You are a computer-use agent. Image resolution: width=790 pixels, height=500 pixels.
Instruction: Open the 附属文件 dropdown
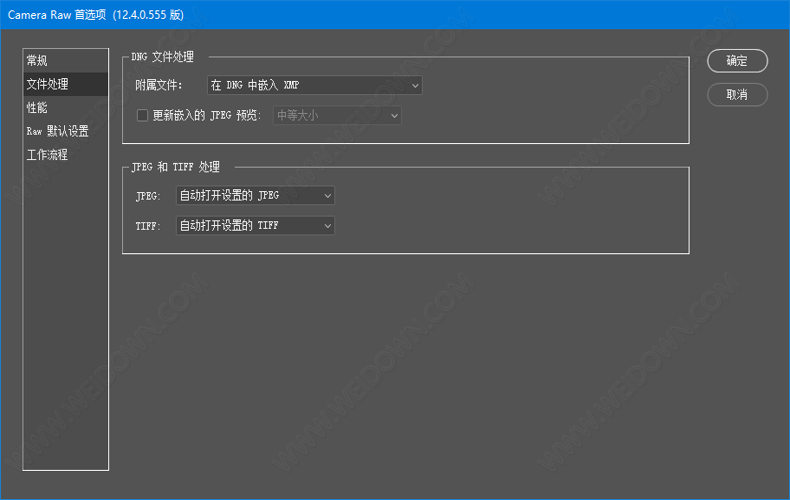314,85
